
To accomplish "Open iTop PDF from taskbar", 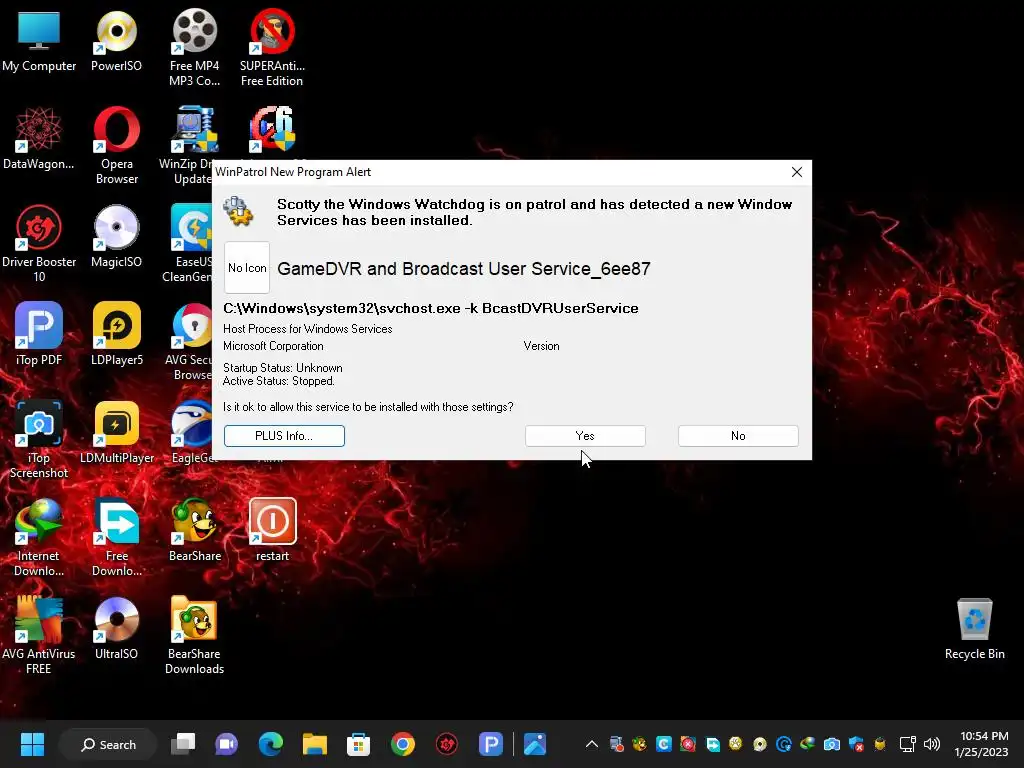I will click(490, 744).
